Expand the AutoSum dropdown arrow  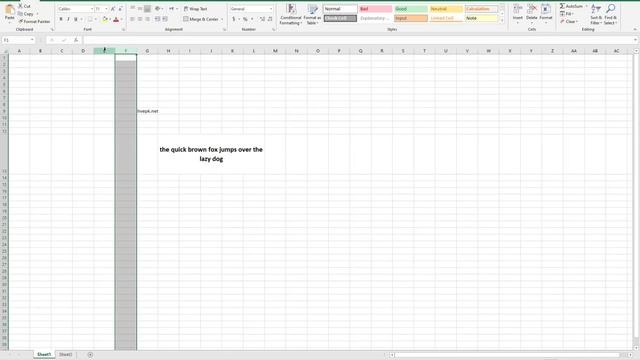coord(587,6)
